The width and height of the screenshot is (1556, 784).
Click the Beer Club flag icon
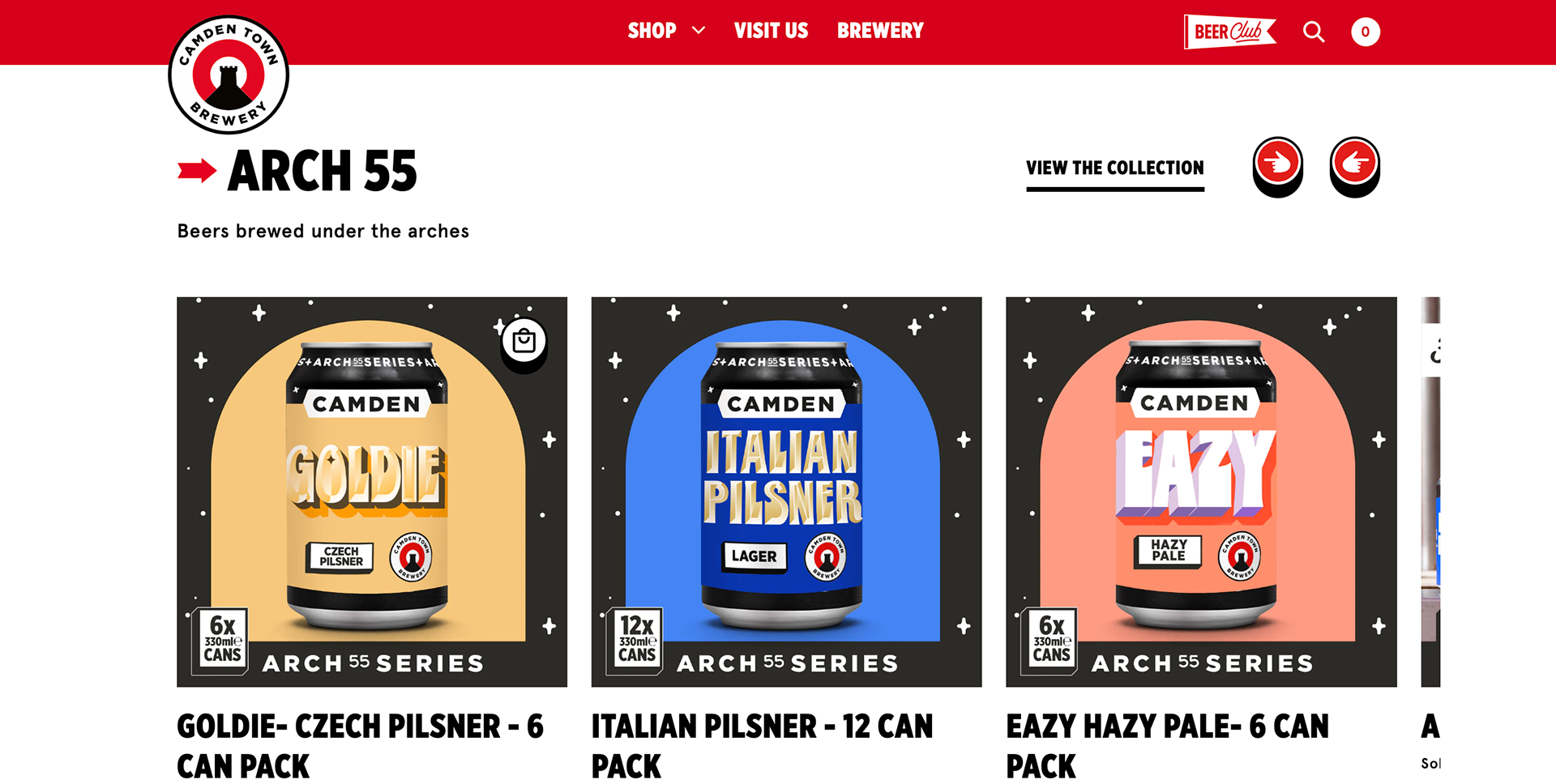[1229, 32]
